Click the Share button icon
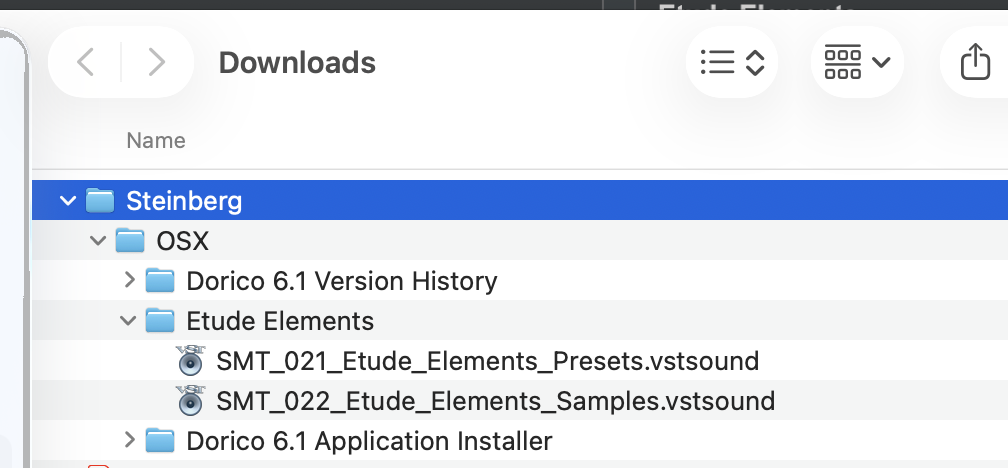Screen dimensions: 1008x468 pos(974,63)
